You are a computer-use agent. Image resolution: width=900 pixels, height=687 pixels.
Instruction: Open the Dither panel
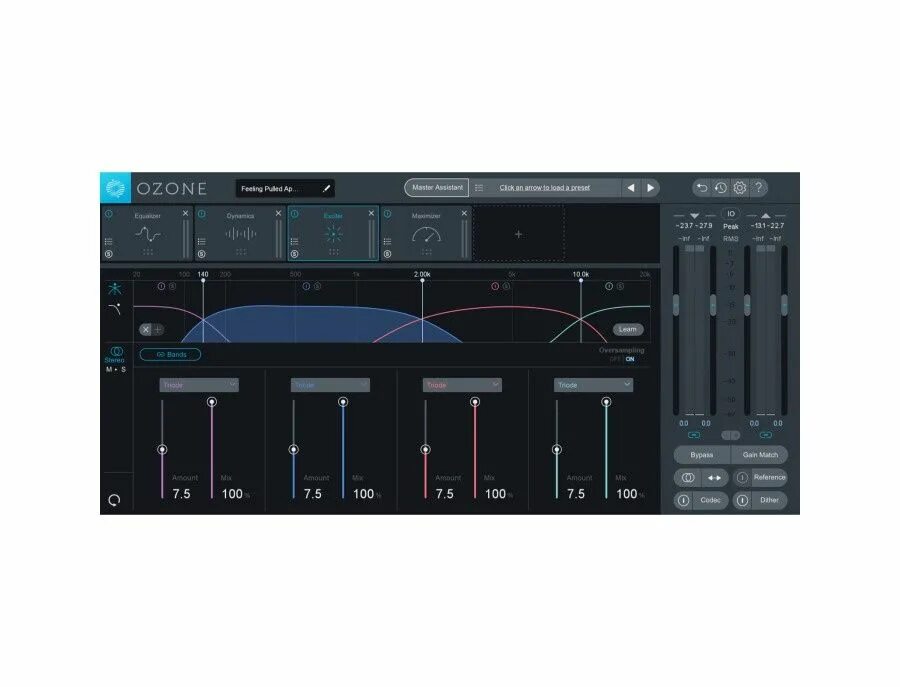coord(769,500)
